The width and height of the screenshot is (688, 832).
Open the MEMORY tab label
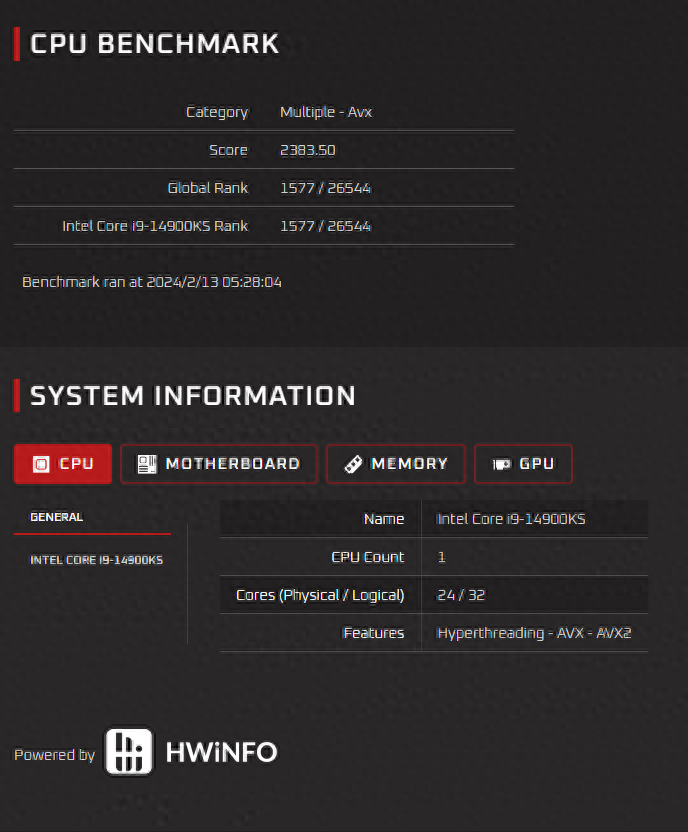[x=409, y=464]
